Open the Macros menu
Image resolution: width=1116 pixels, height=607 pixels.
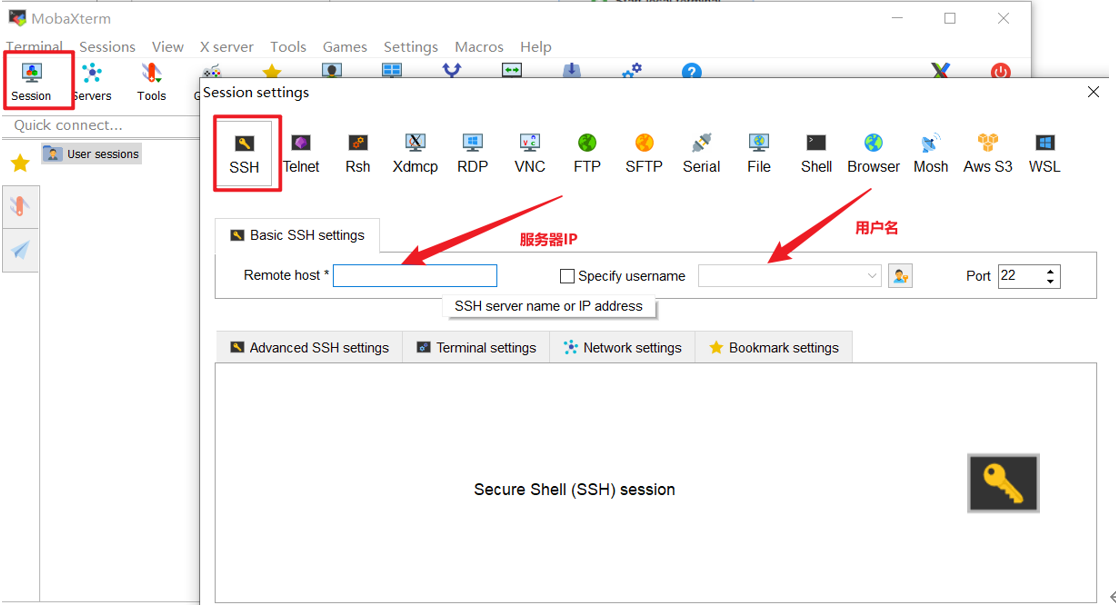tap(479, 47)
